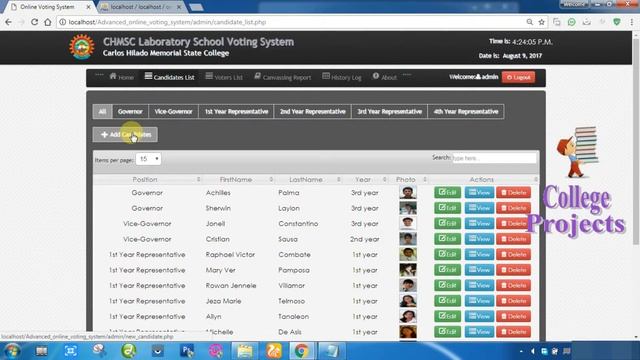Select the 'Constantino' last name cell

coord(298,223)
